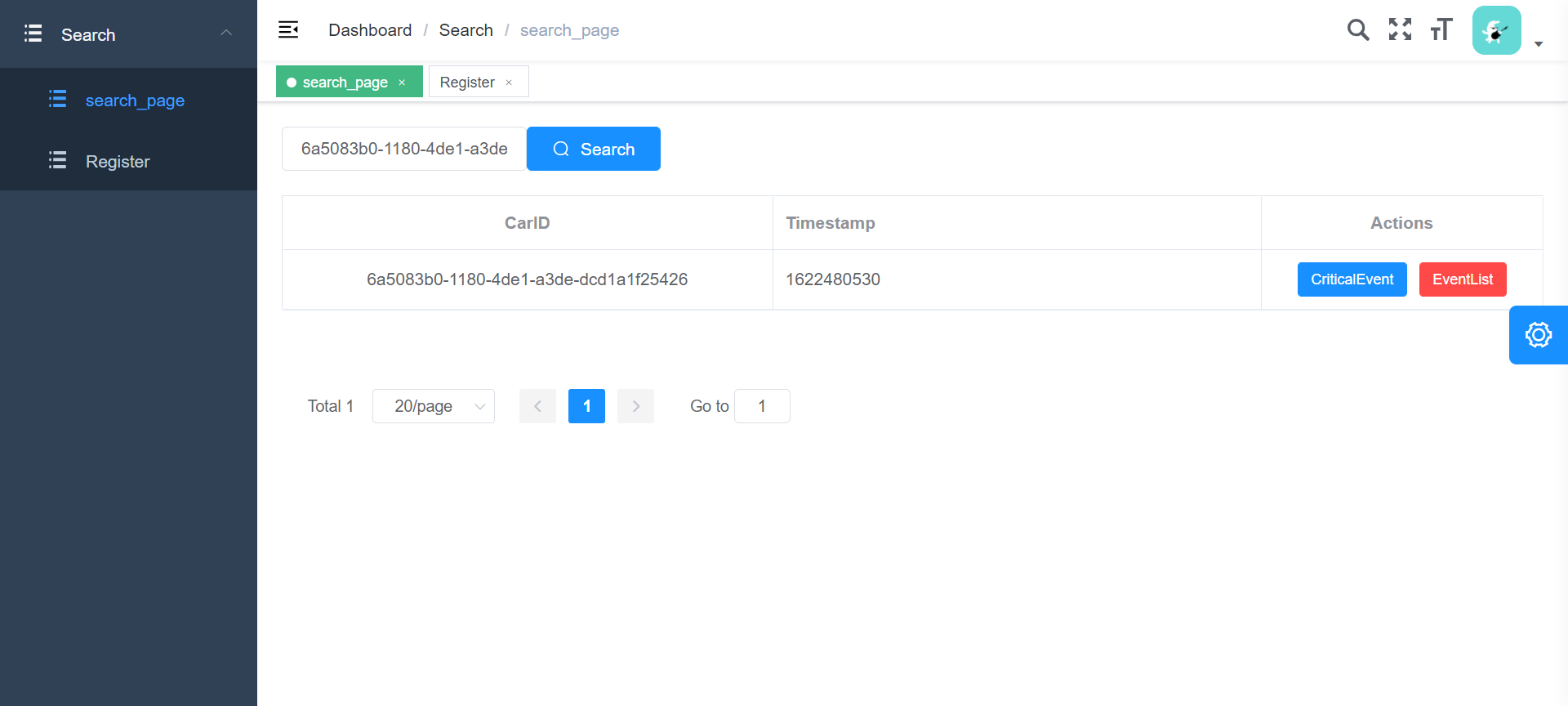Viewport: 1568px width, 706px height.
Task: Open the 20/page size dropdown
Action: [x=434, y=406]
